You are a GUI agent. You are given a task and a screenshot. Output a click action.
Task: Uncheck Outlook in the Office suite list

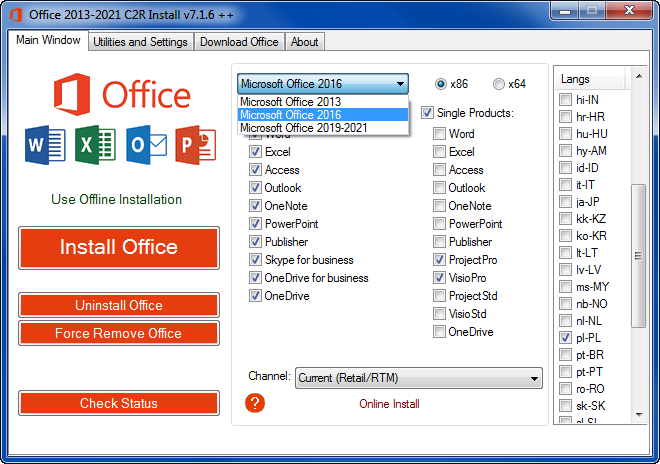(x=255, y=188)
